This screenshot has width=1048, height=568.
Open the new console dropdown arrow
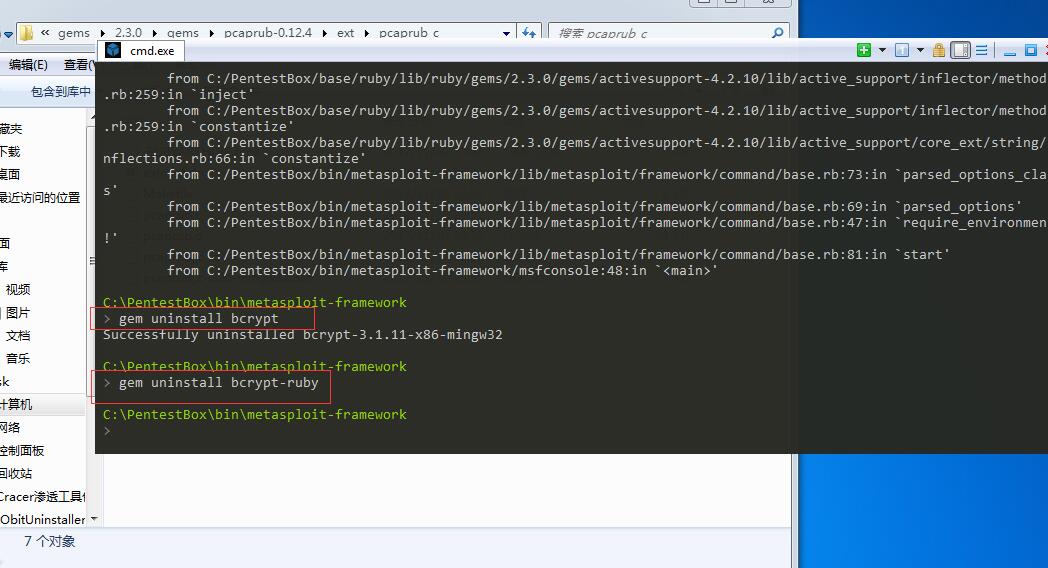(x=881, y=50)
